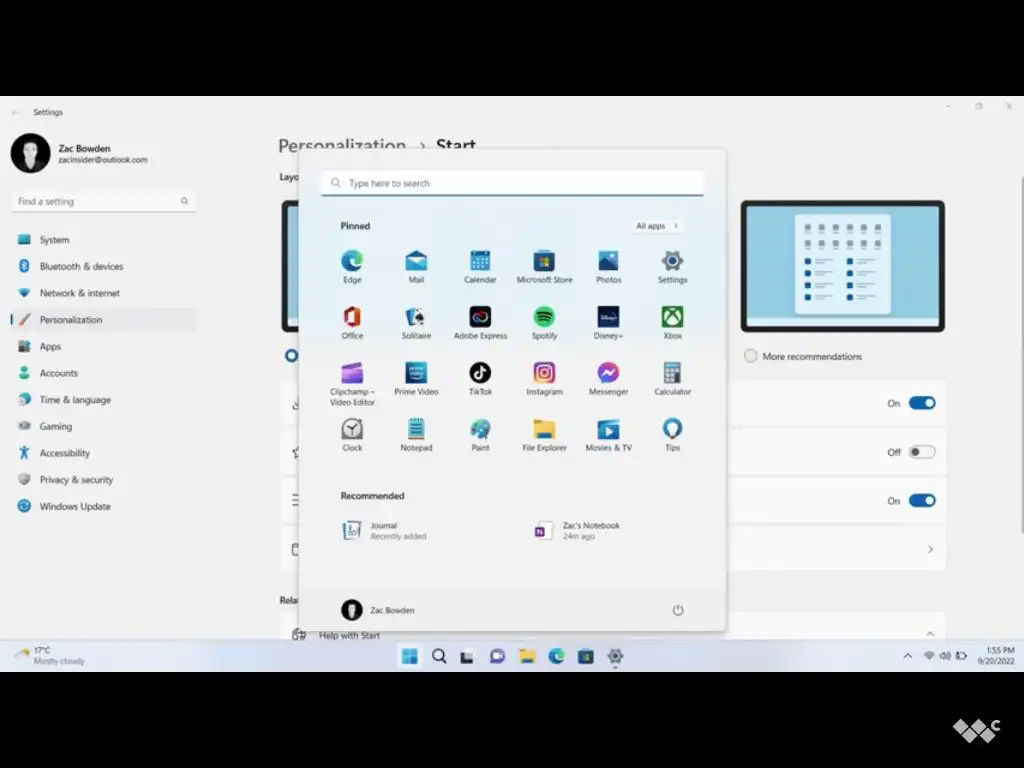Open All apps list
This screenshot has width=1024, height=768.
tap(657, 225)
